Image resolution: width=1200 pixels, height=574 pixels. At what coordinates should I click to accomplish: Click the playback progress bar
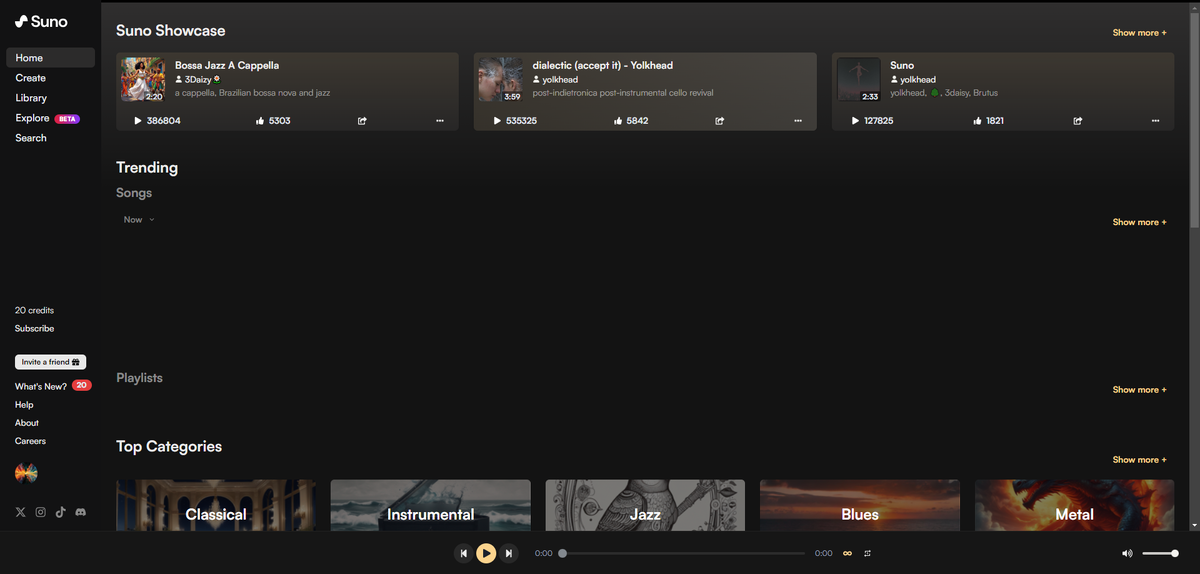click(683, 553)
